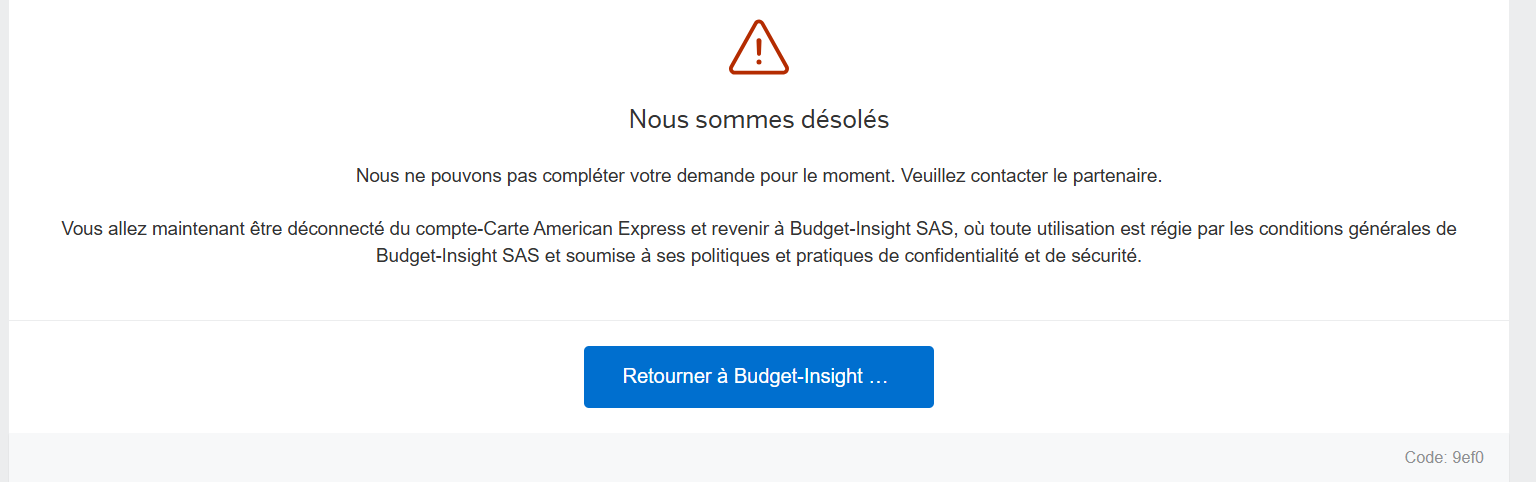Click the word "désolés" in the heading

[x=845, y=120]
